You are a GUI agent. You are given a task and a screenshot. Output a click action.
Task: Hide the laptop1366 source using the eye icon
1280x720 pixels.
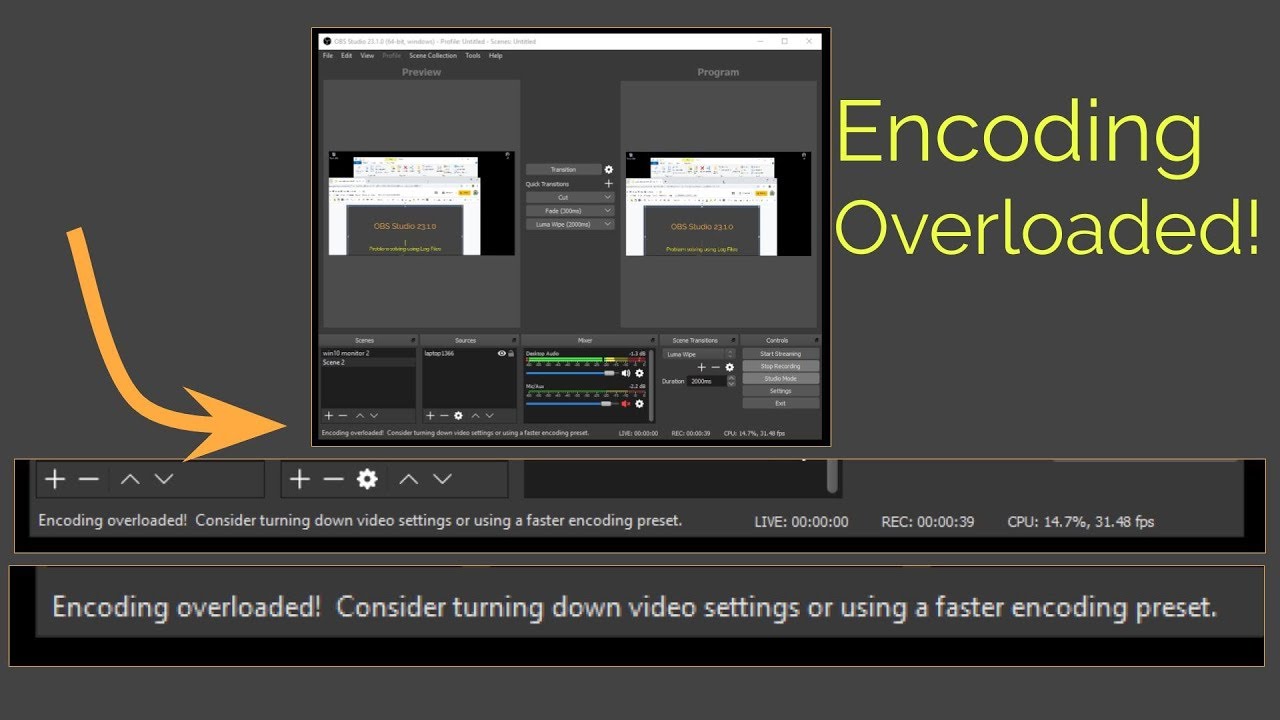tap(502, 354)
